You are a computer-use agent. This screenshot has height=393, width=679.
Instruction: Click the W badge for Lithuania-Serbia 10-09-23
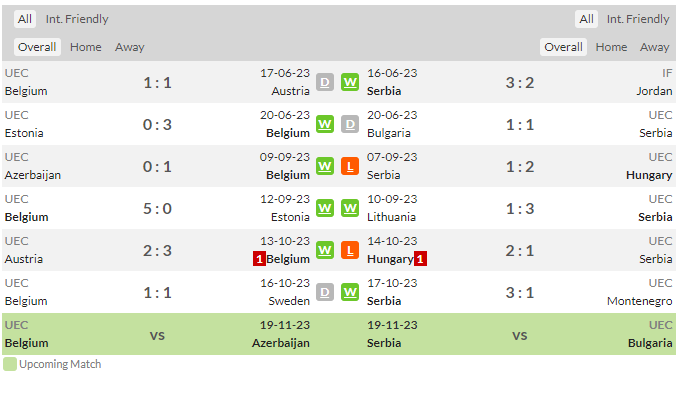(x=350, y=208)
